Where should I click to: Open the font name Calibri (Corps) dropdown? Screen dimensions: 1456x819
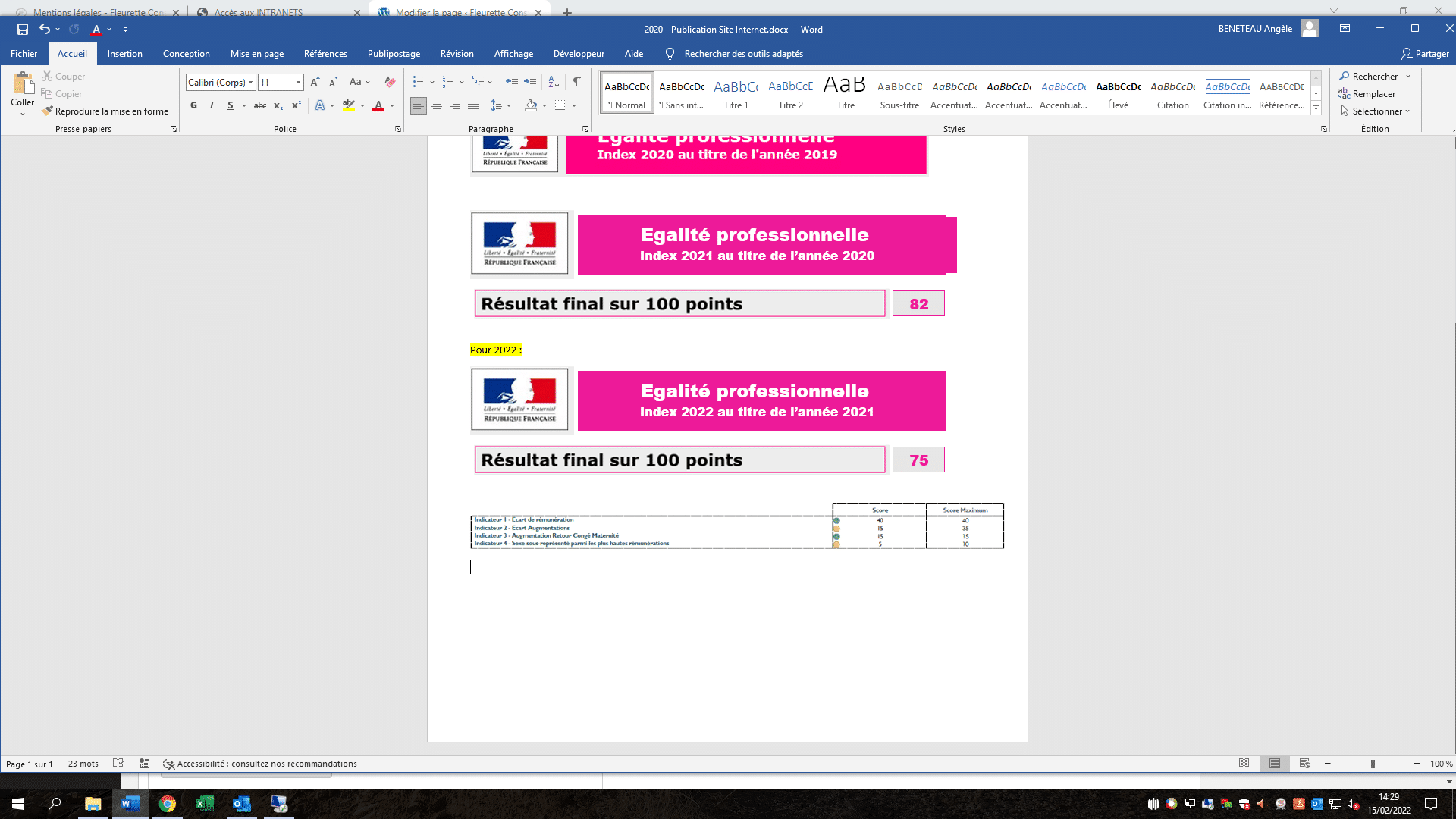tap(251, 82)
